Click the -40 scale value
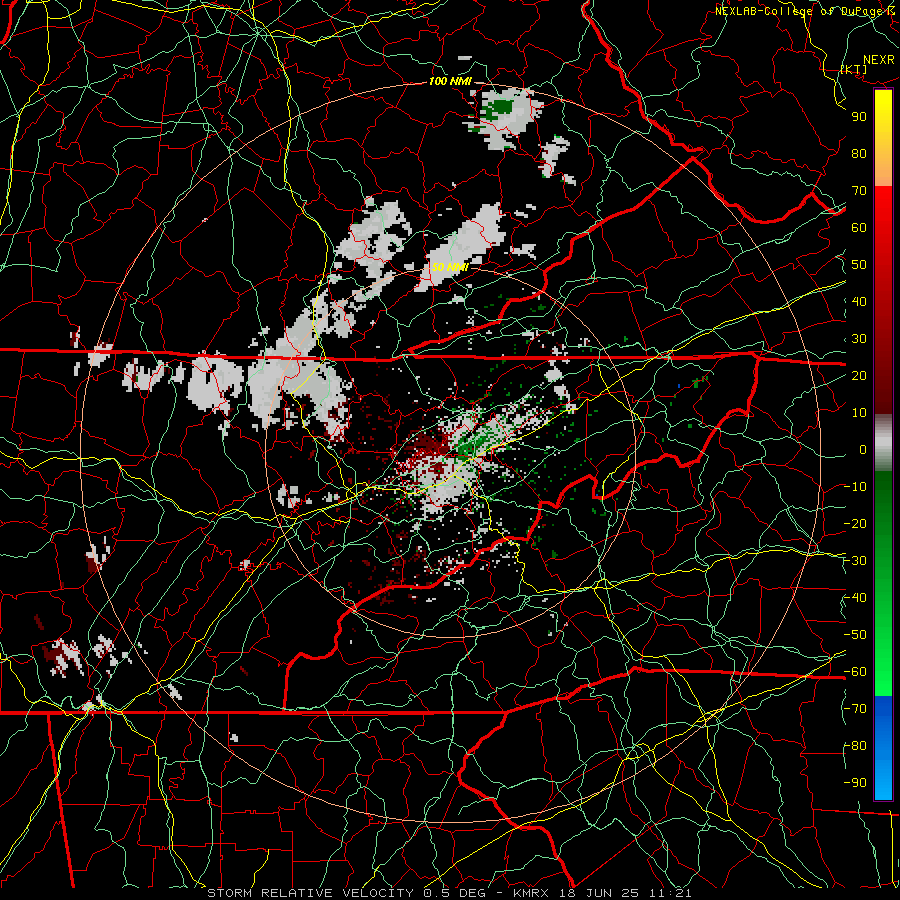Image resolution: width=900 pixels, height=900 pixels. tap(855, 598)
